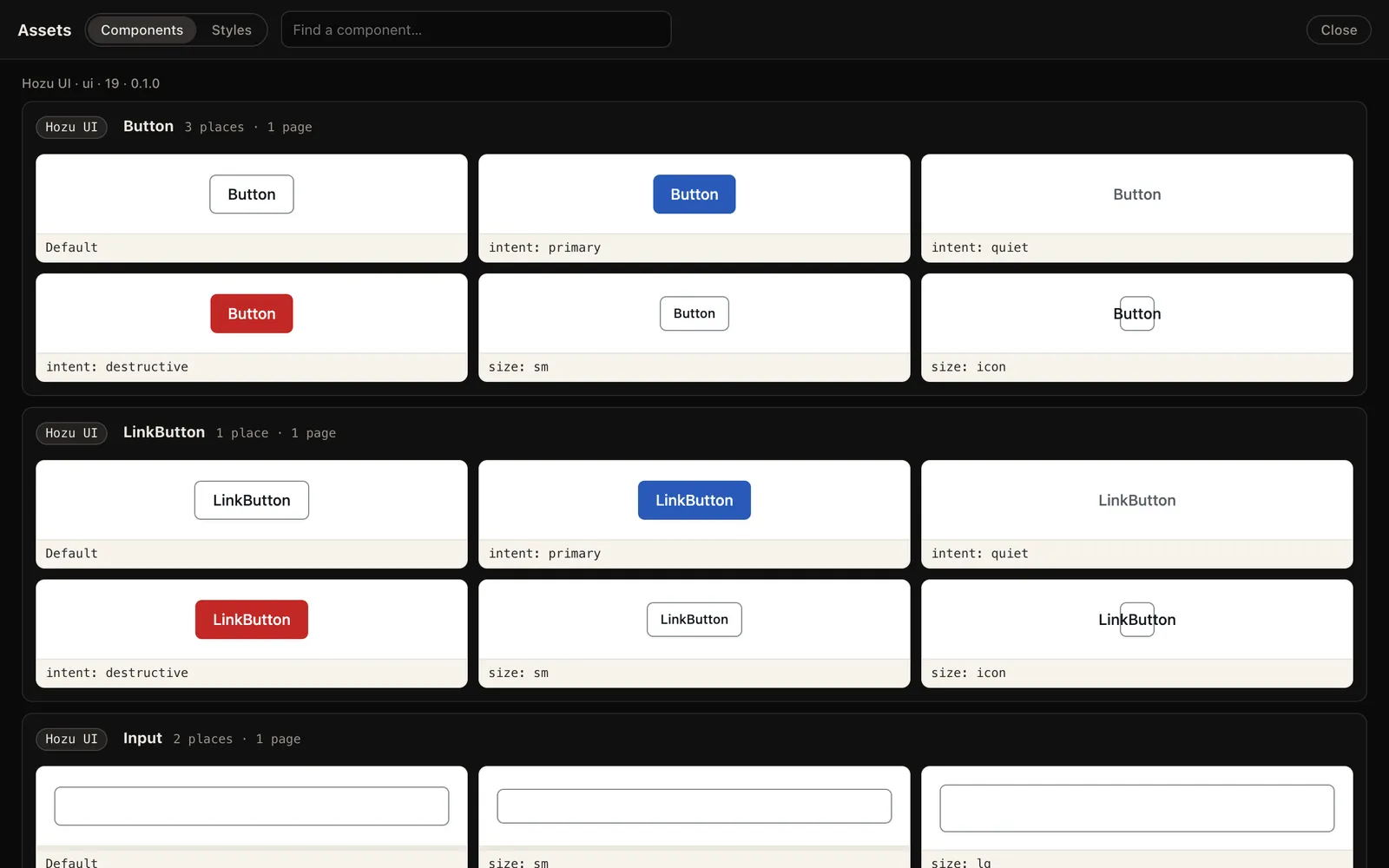The height and width of the screenshot is (868, 1389).
Task: Click the default LinkButton preview
Action: (x=252, y=500)
